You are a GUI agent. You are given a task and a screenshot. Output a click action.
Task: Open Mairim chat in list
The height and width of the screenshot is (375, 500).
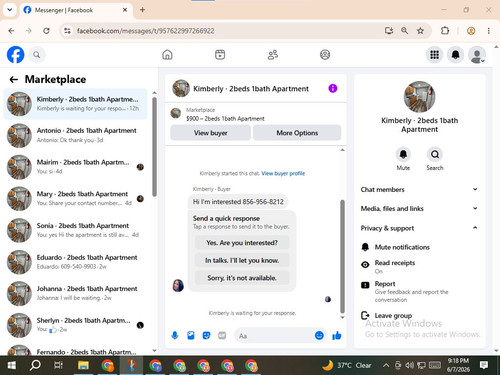(75, 167)
